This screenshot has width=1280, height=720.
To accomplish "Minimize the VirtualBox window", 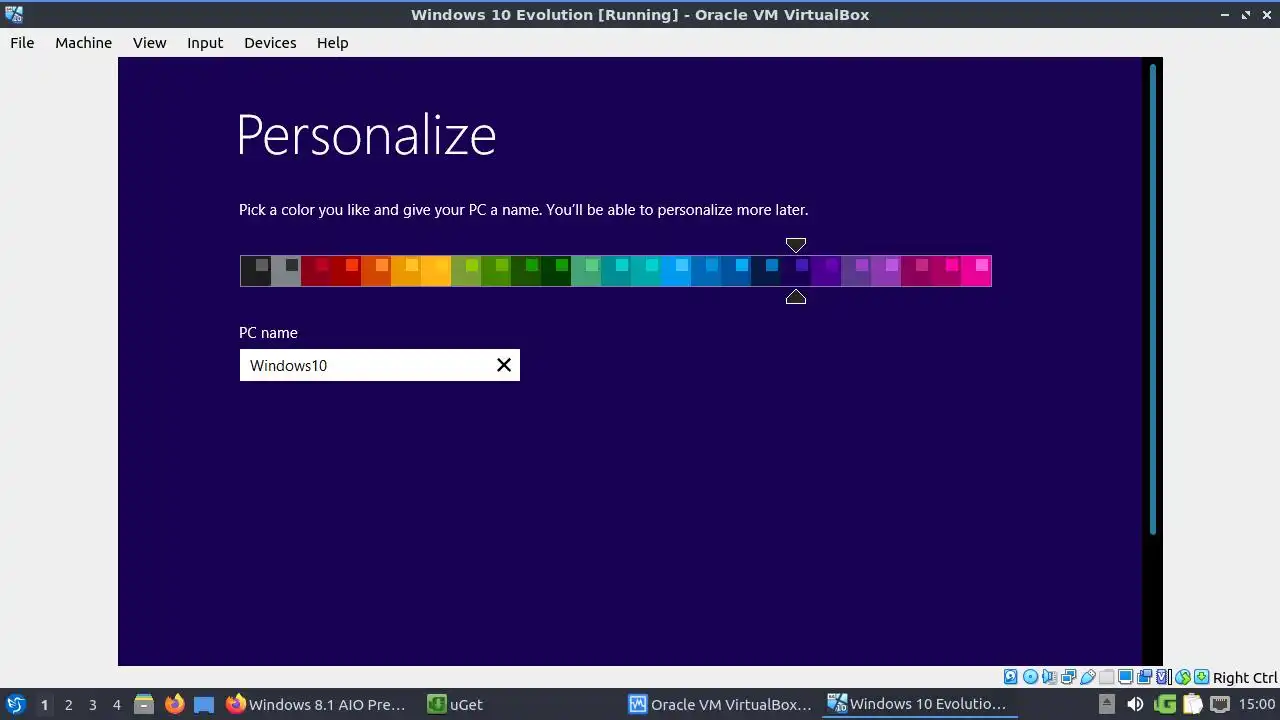I will click(x=1226, y=14).
